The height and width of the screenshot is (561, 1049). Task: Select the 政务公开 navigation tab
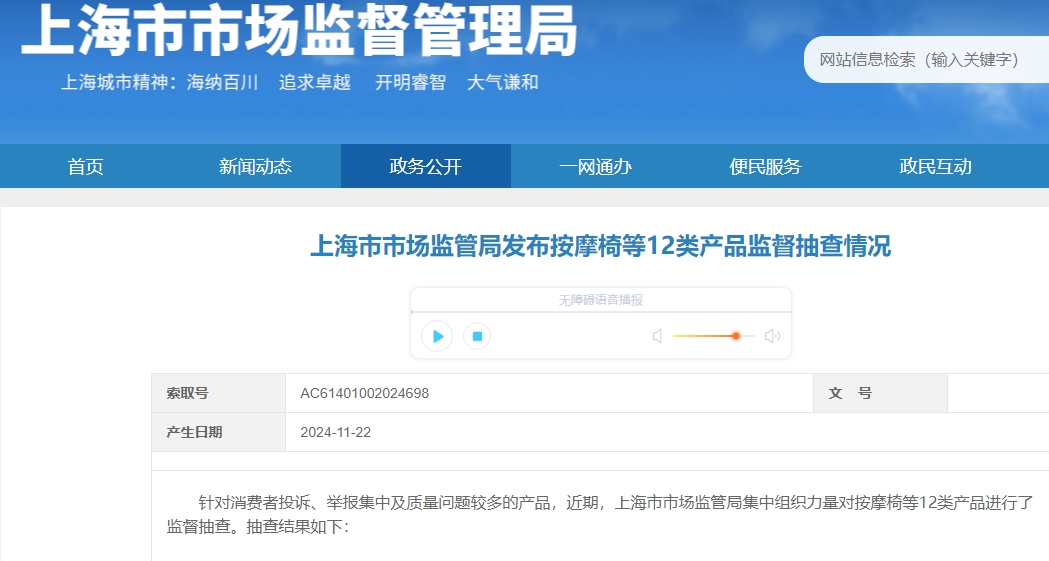pos(425,166)
